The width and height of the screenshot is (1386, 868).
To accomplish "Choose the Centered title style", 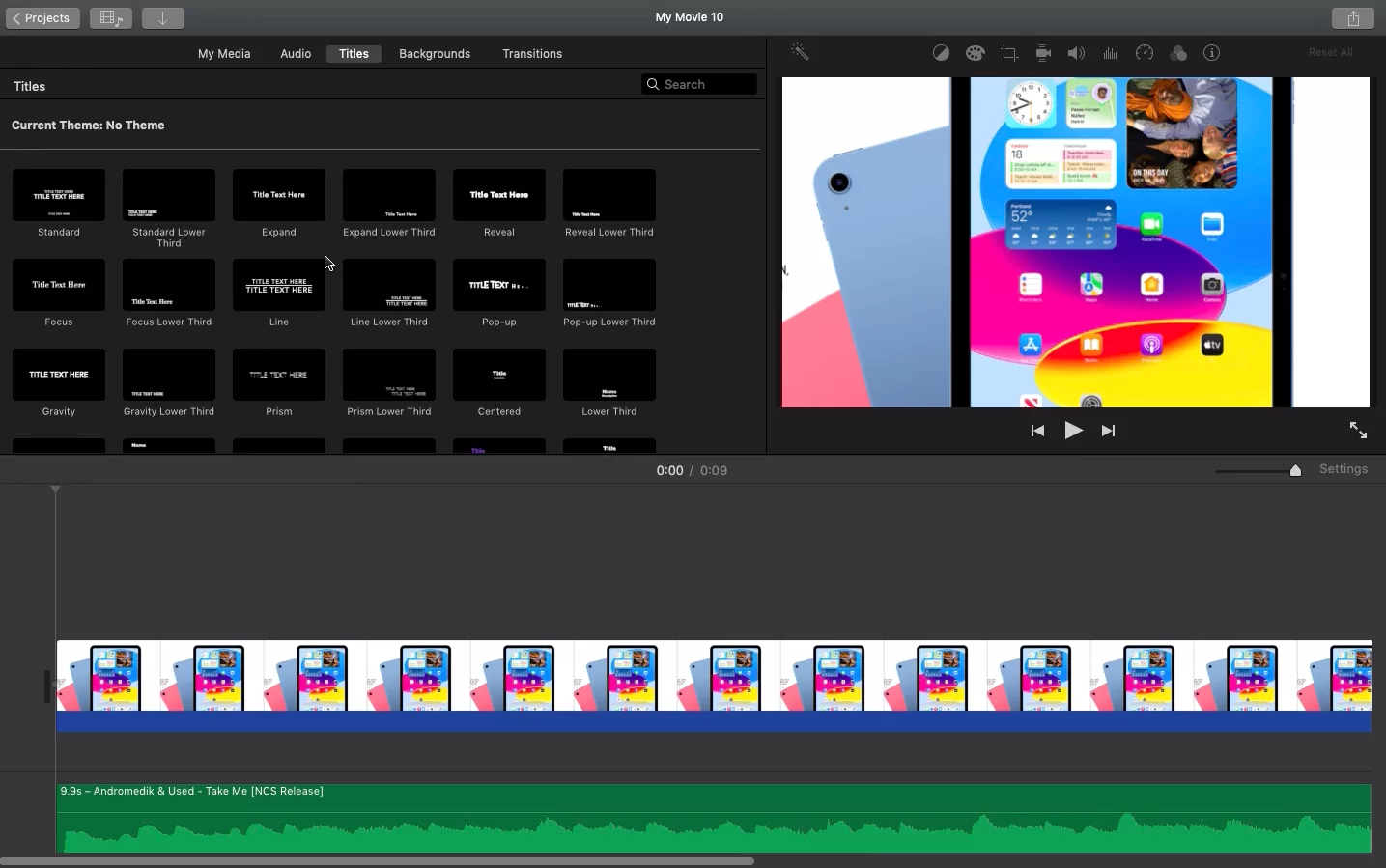I will [x=499, y=376].
